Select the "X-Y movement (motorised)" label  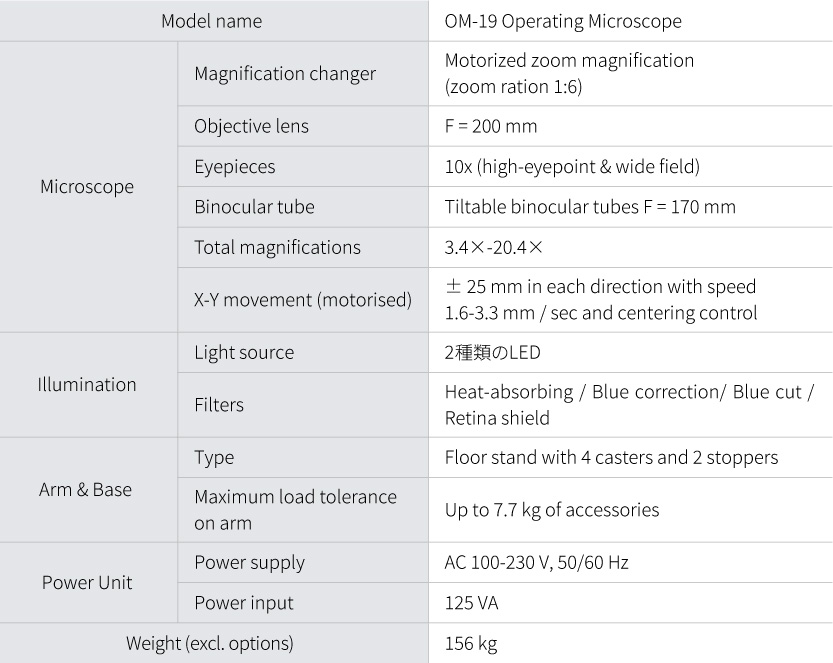[x=302, y=299]
